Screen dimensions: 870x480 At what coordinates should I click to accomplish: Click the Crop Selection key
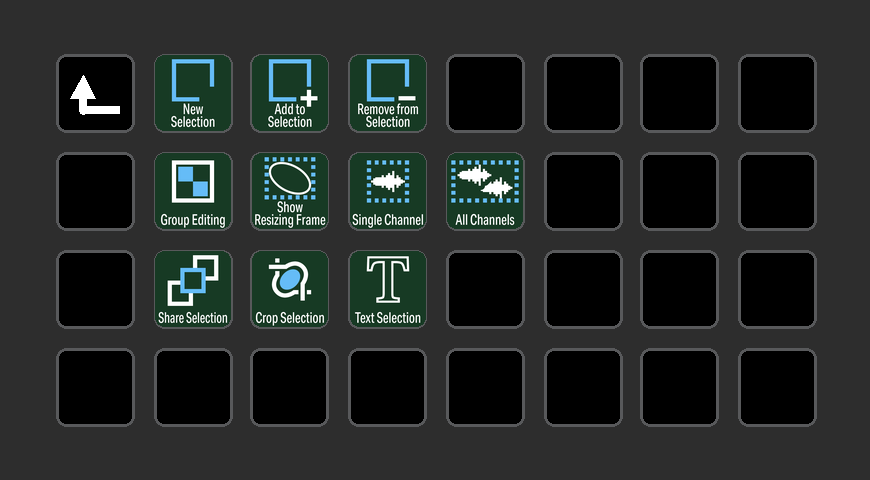coord(290,289)
